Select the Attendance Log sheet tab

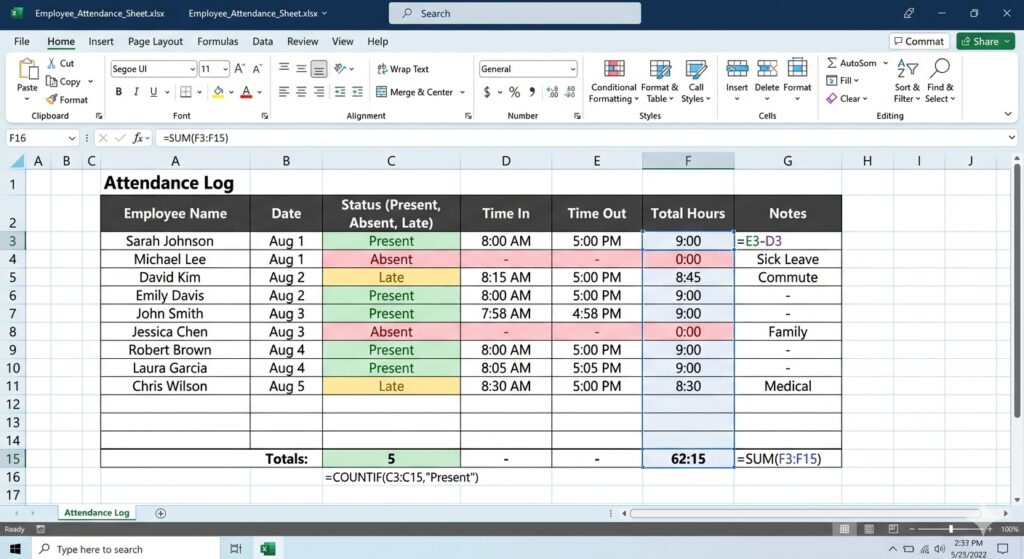click(x=97, y=513)
